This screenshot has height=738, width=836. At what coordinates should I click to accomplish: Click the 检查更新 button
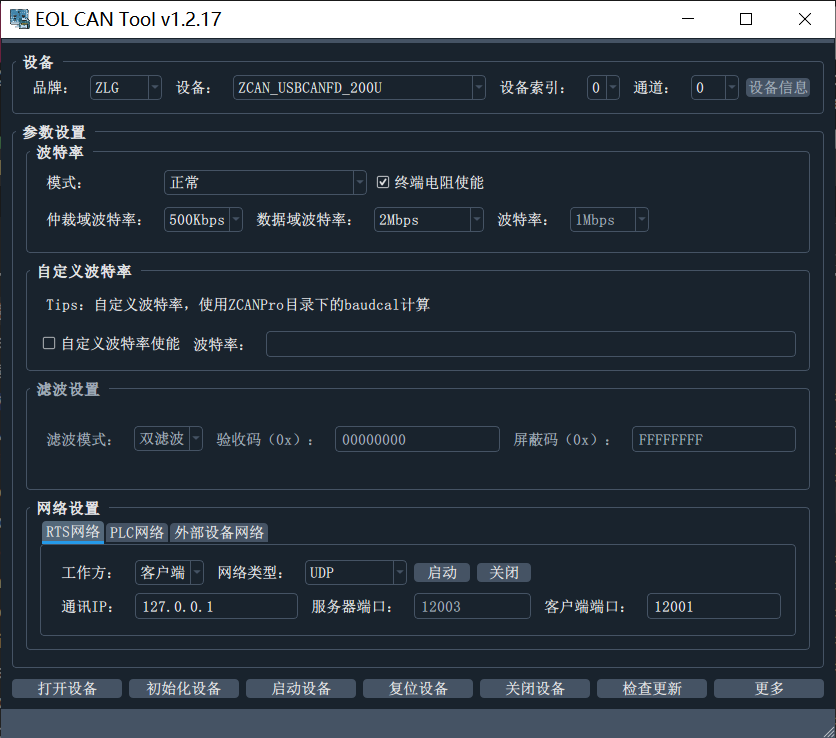point(652,688)
